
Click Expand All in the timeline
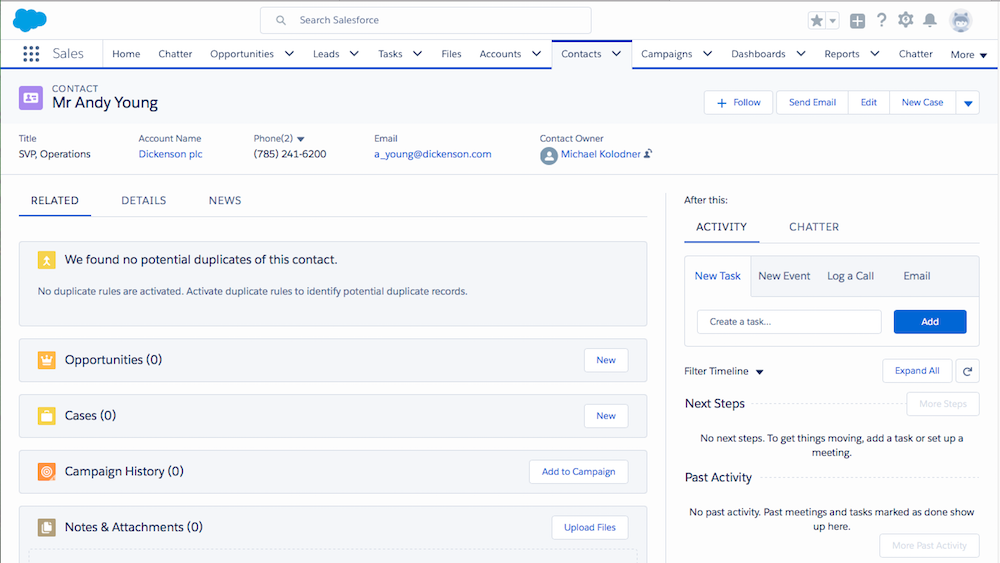[x=917, y=371]
